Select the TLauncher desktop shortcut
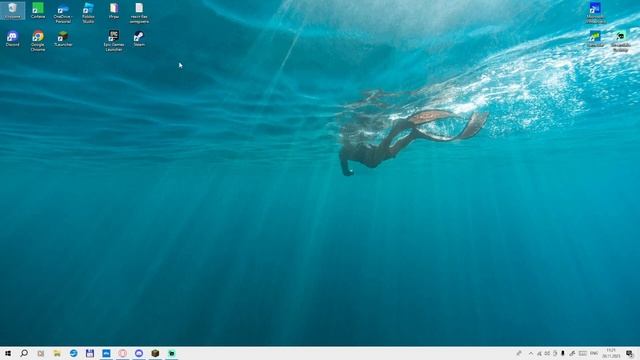The width and height of the screenshot is (640, 360). pos(63,39)
